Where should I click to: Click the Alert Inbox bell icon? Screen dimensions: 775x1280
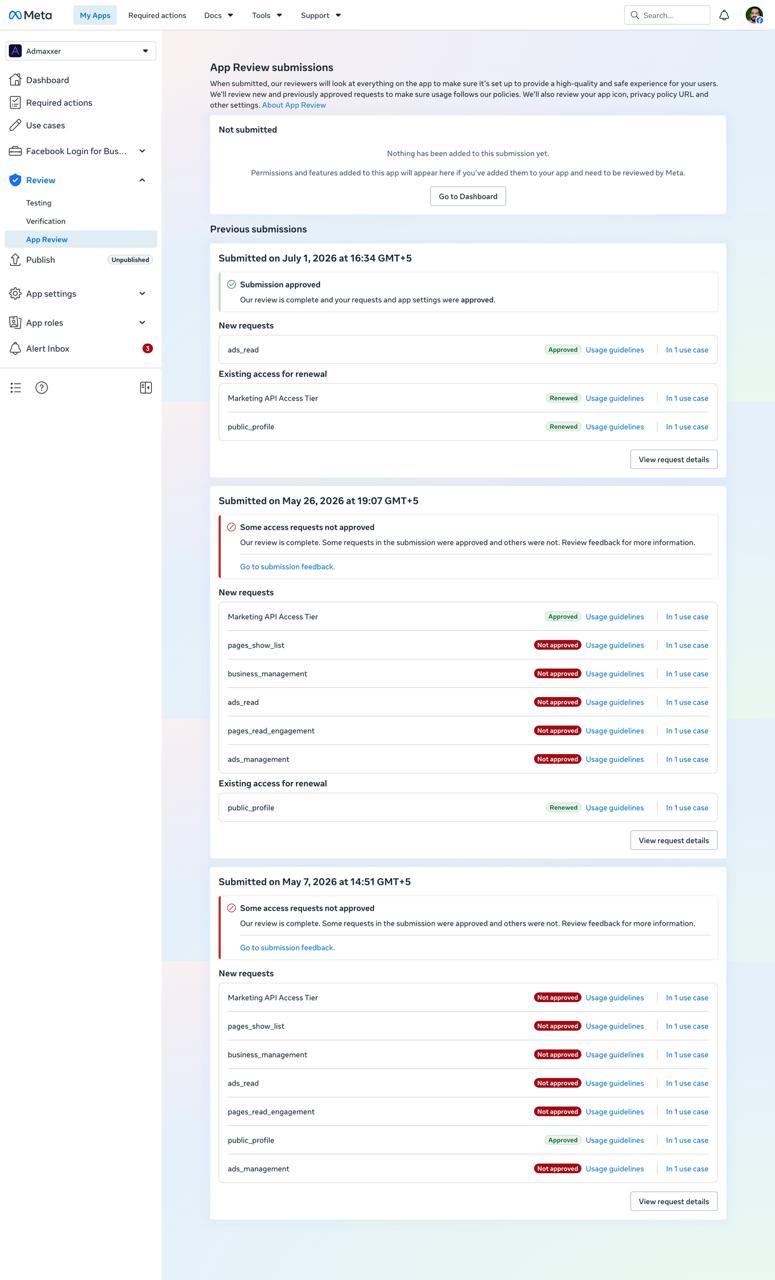[15, 349]
